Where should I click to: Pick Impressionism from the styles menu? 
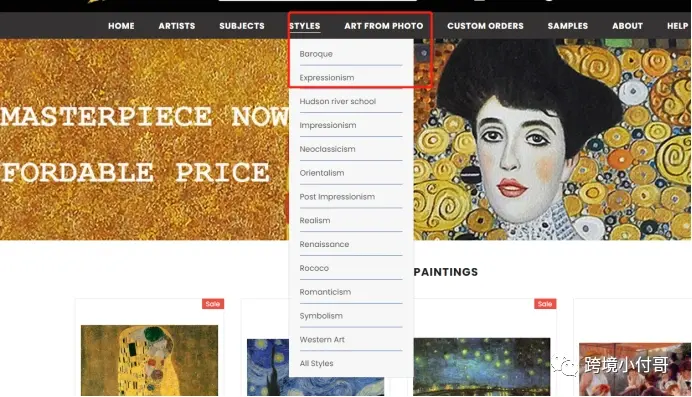pos(327,125)
